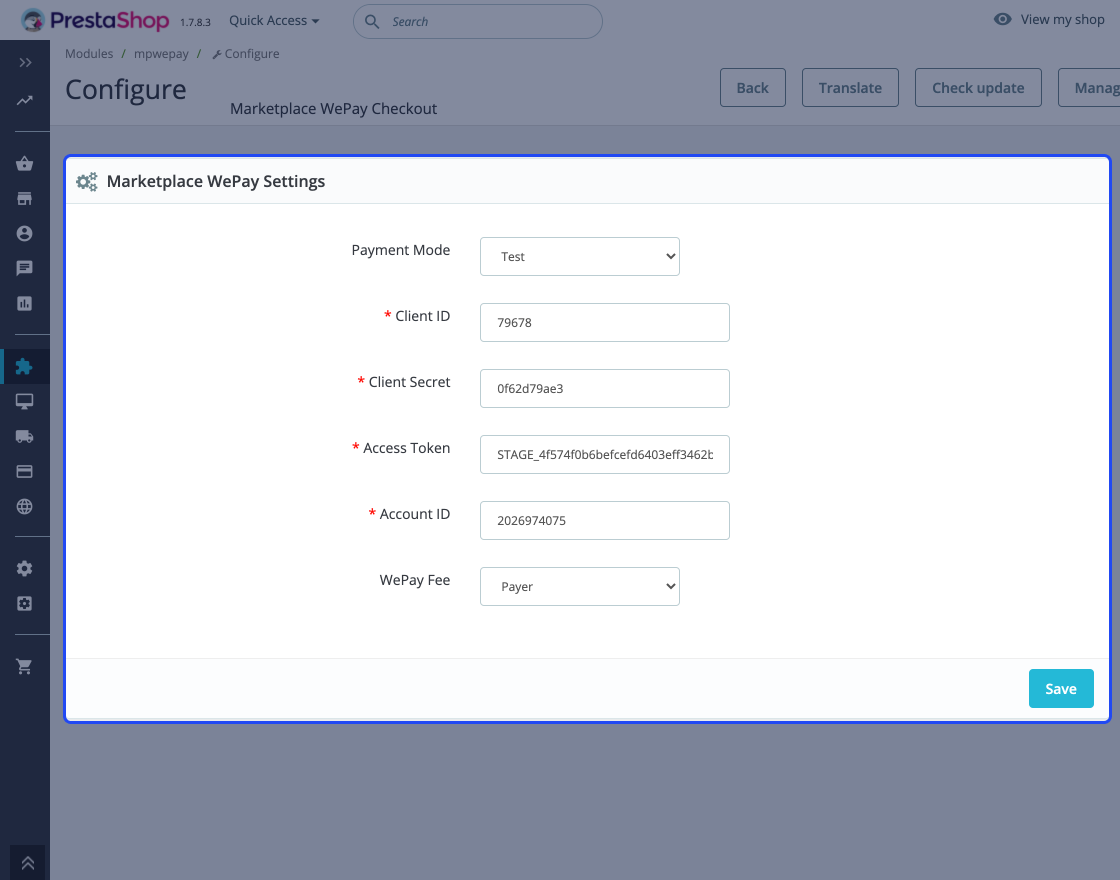Open Catalog store icon in sidebar

click(x=24, y=199)
